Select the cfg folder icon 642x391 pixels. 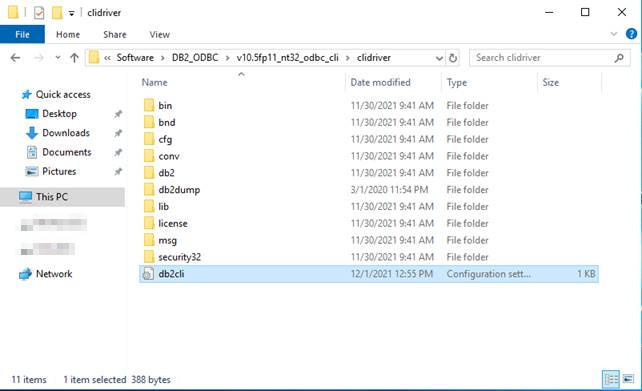pos(149,139)
